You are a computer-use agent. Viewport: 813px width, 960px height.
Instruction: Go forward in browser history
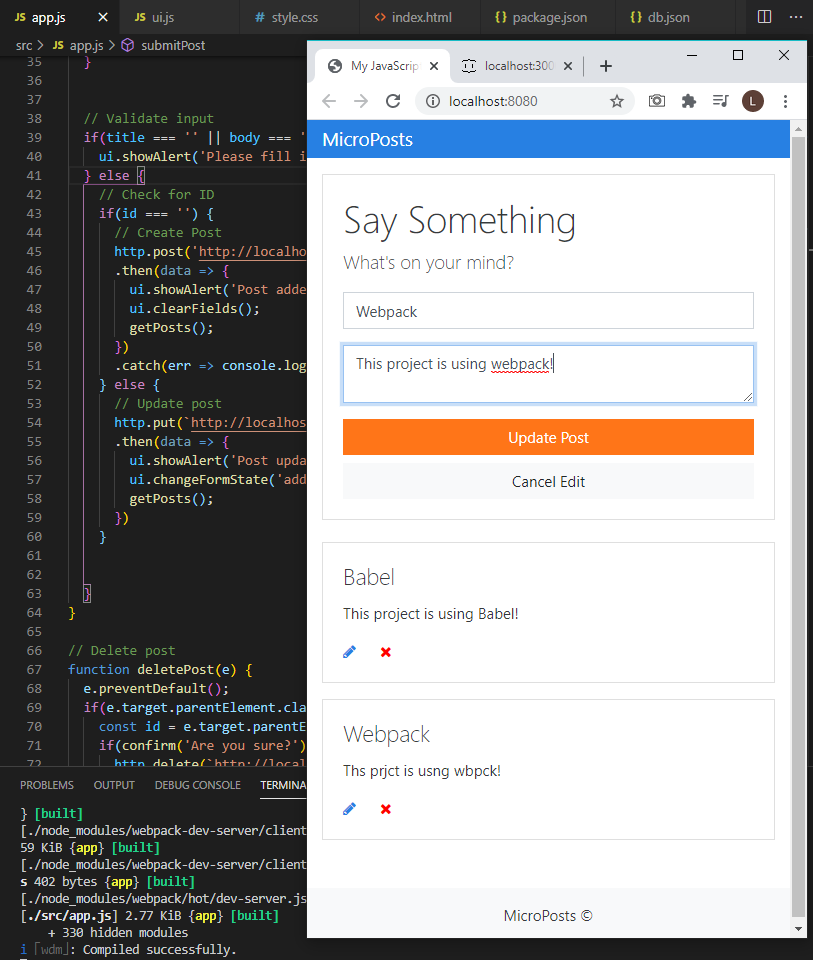[x=361, y=101]
